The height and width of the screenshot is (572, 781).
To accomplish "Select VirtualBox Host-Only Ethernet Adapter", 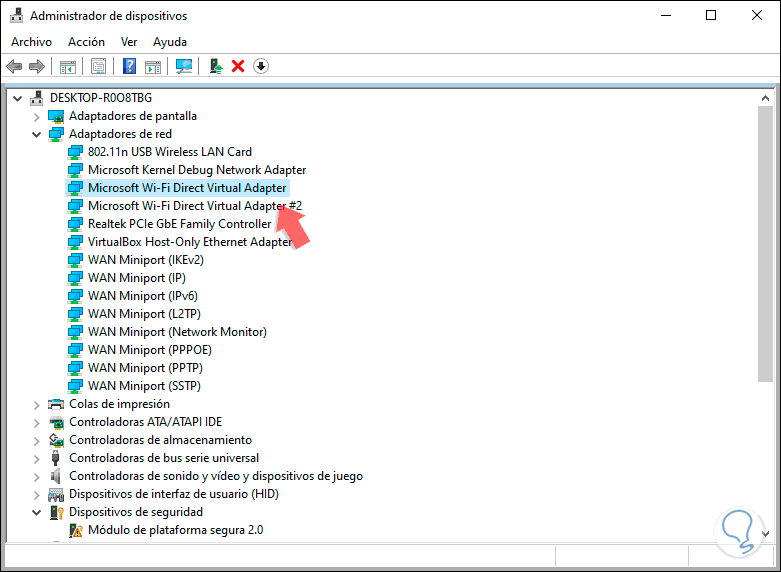I will coord(190,242).
